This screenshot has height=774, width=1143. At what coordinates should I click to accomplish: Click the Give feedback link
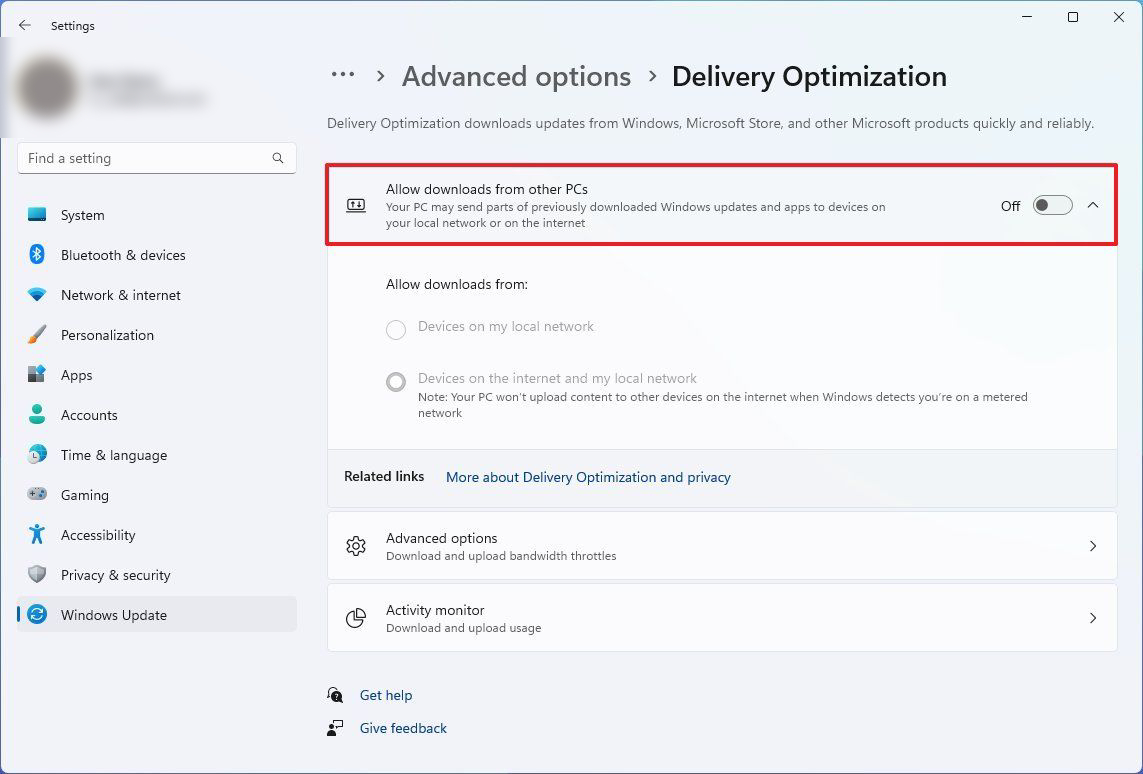click(403, 728)
